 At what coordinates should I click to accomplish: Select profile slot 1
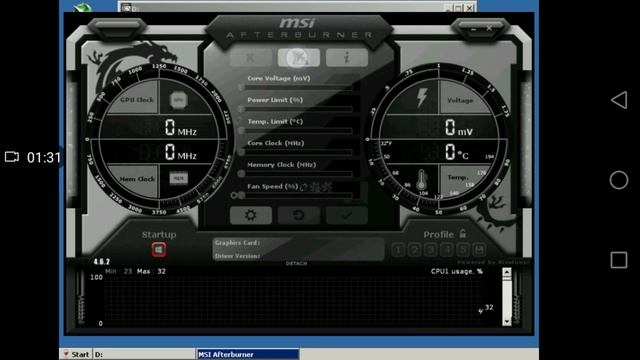(398, 249)
